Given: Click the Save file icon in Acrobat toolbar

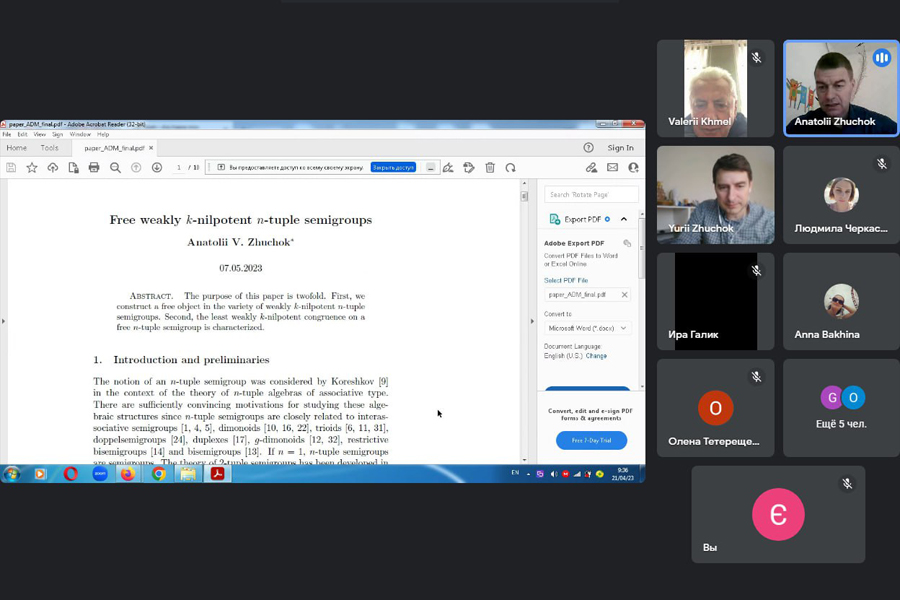Looking at the screenshot, I should point(11,168).
